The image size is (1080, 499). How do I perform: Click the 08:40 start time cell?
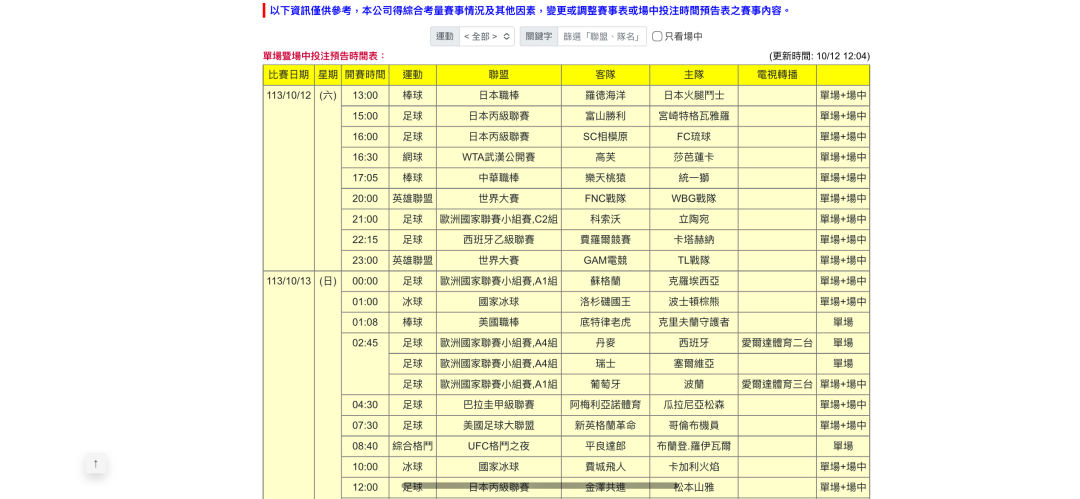coord(365,447)
